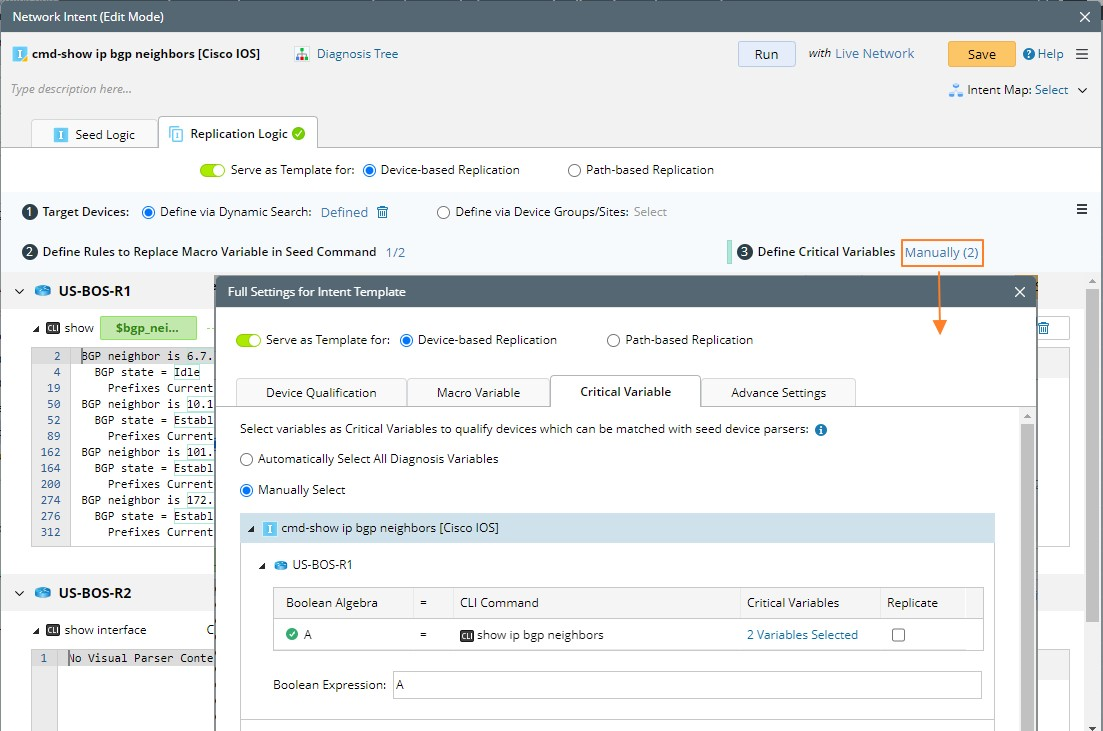Click the $bgp_nei macro variable green chip
Image resolution: width=1103 pixels, height=731 pixels.
click(147, 328)
